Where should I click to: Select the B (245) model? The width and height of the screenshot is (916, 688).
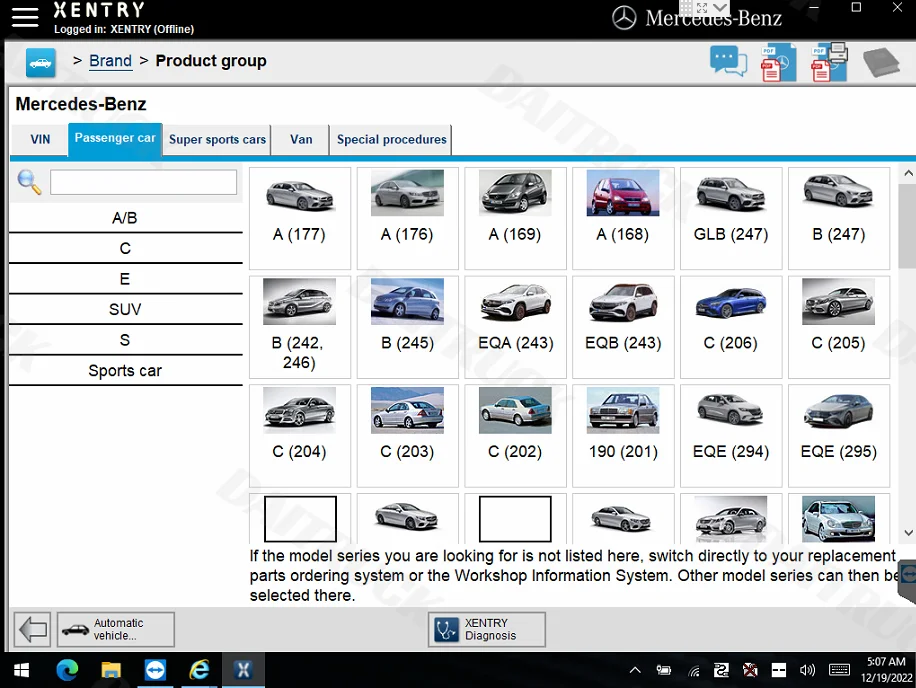(407, 327)
